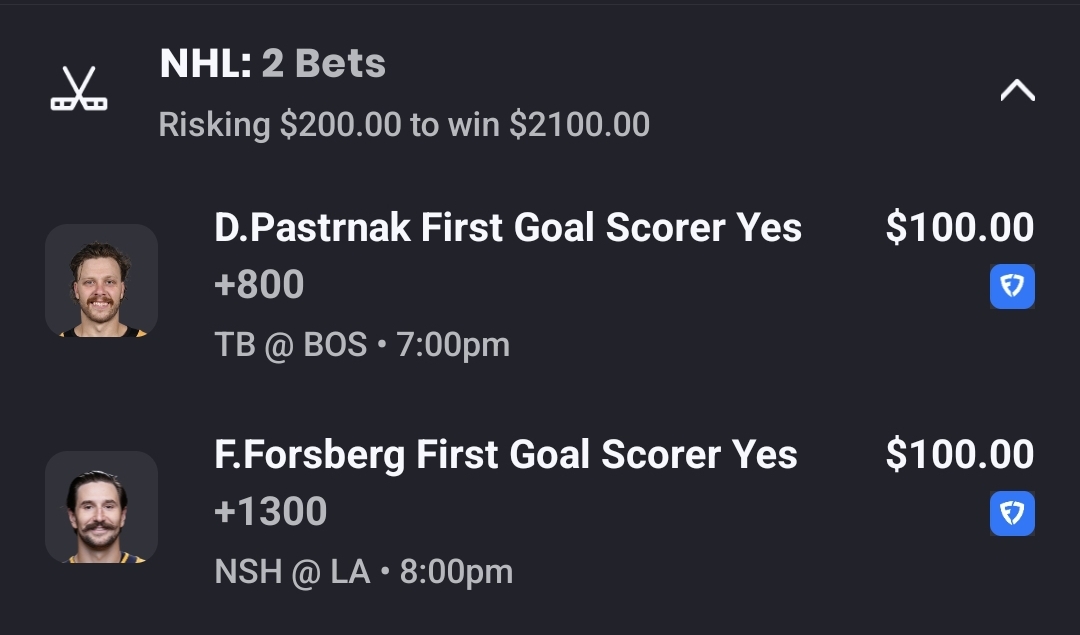This screenshot has height=635, width=1080.
Task: Open the NSH @ LA matchup
Action: 292,572
